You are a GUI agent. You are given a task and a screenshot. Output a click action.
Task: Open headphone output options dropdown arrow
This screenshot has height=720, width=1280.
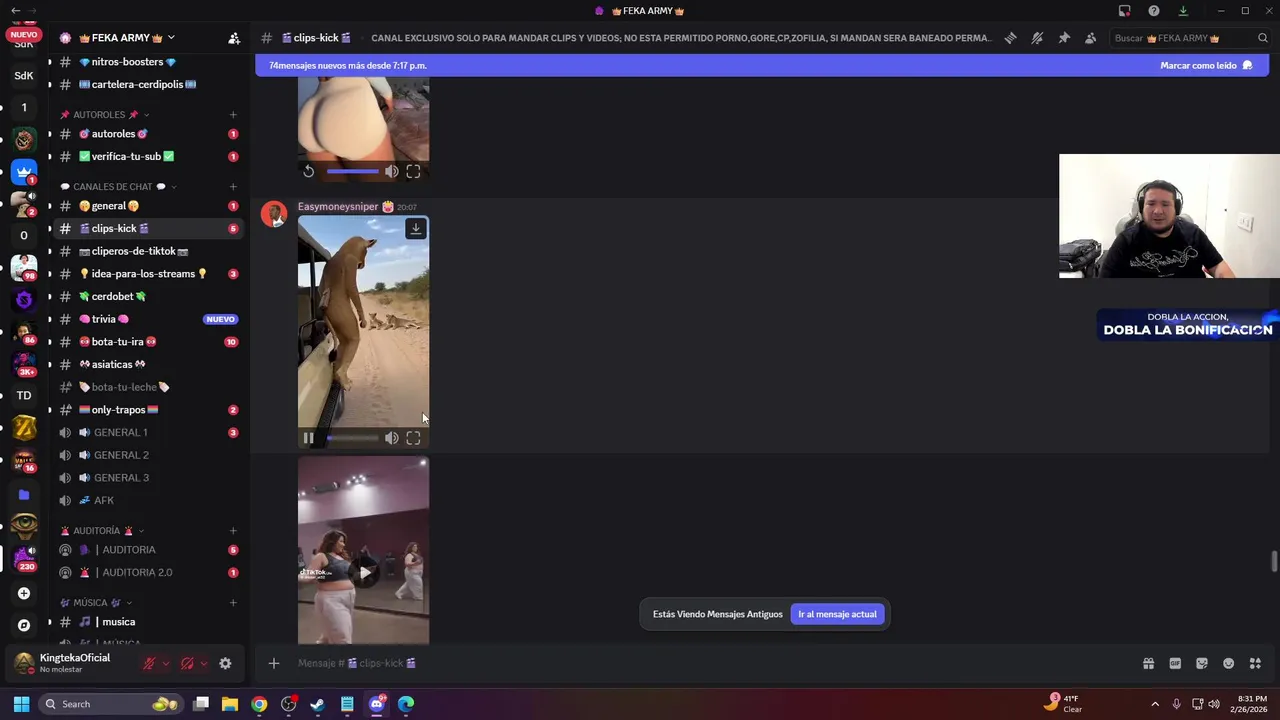tap(203, 663)
